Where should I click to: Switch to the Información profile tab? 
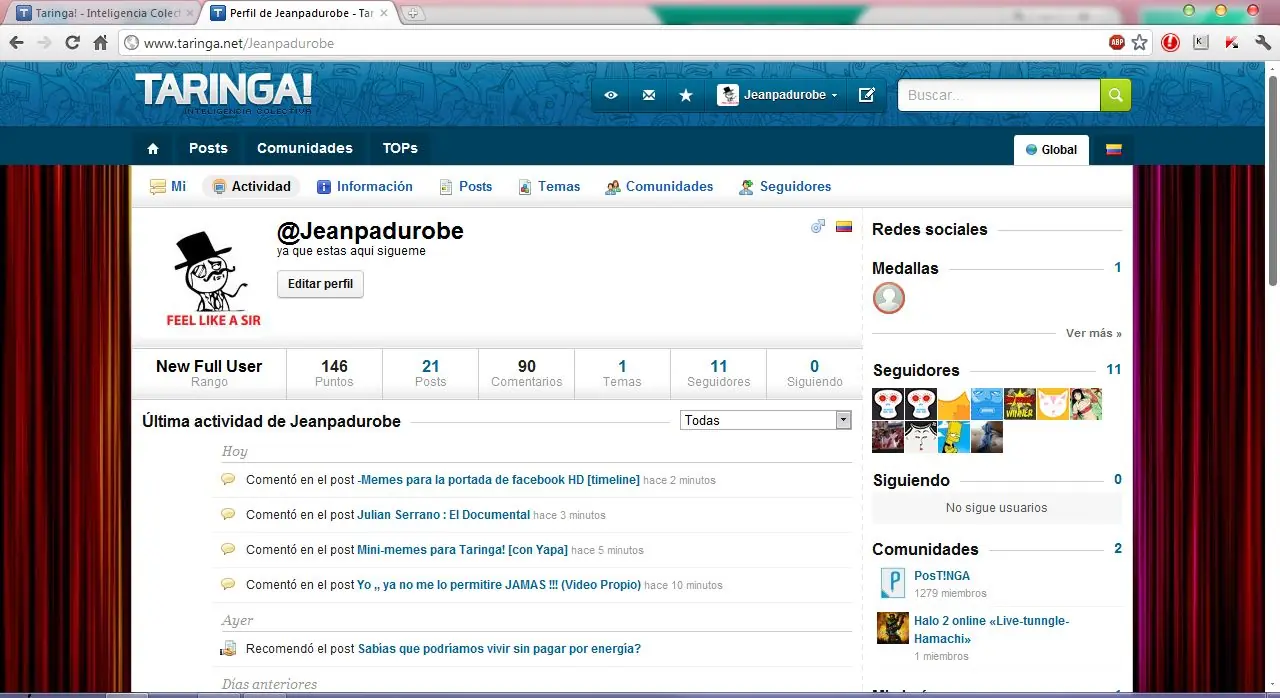(365, 186)
